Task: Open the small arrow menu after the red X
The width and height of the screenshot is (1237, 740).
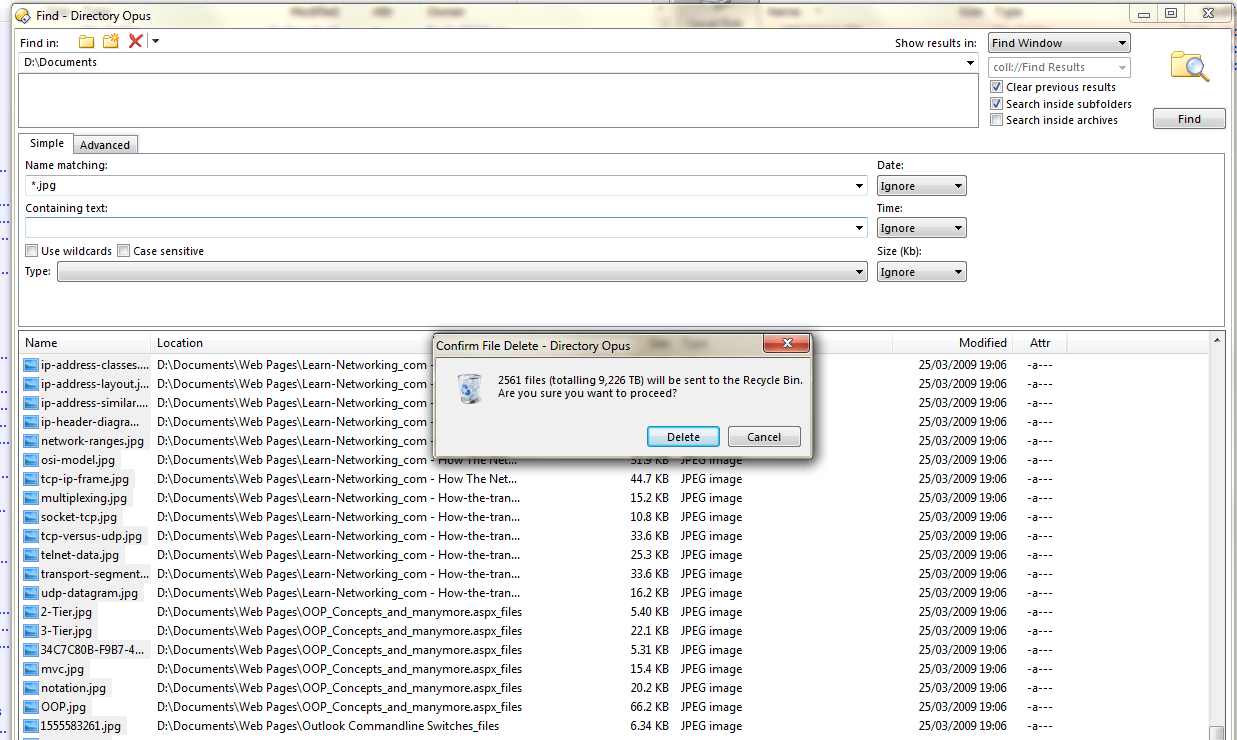Action: [x=156, y=41]
